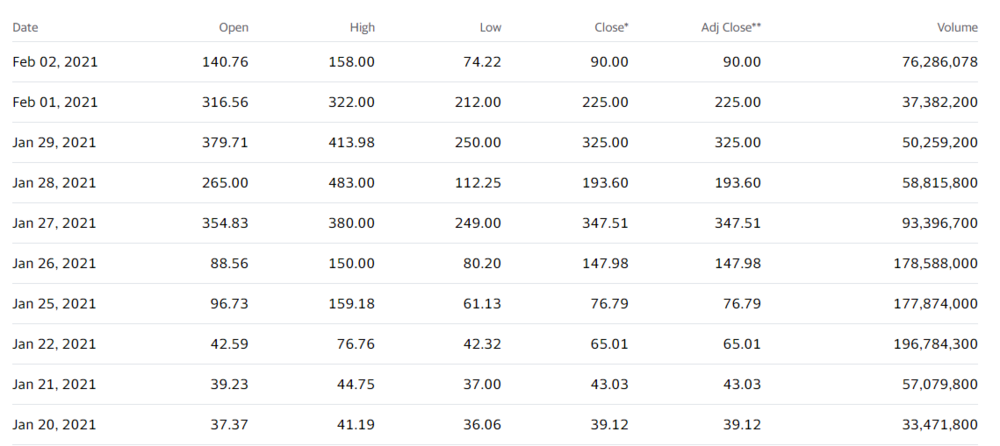Select the 43.03 adjusted close on Jan 21
This screenshot has width=1000, height=446.
pos(741,385)
